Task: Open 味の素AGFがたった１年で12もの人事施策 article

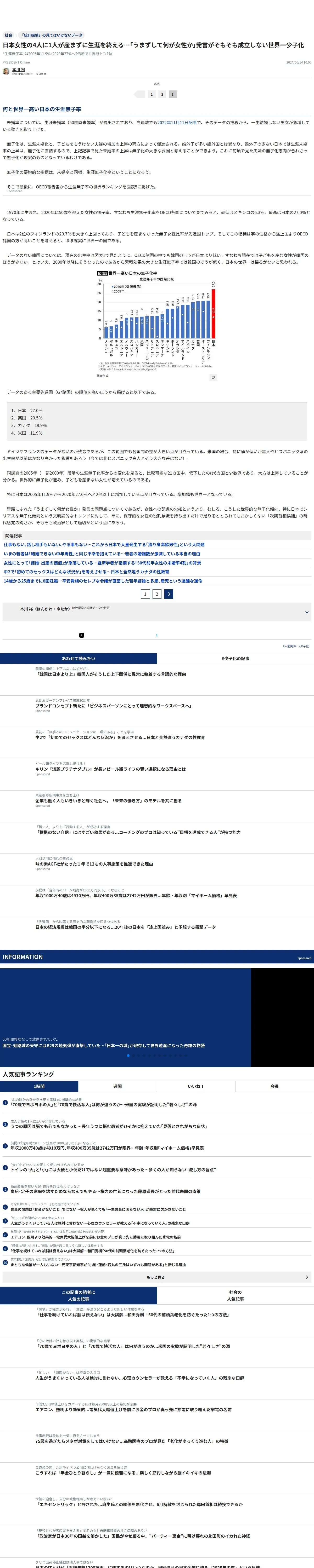Action: 94,864
